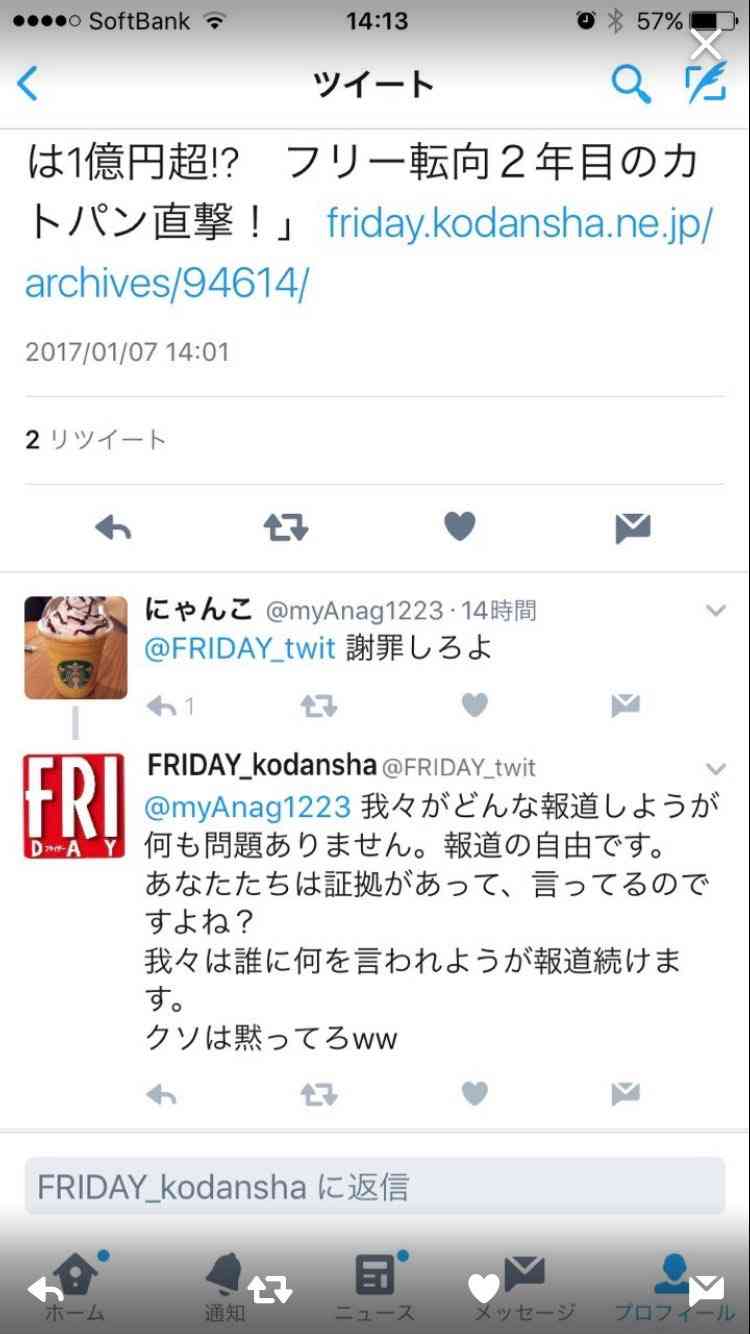750x1334 pixels.
Task: Open the ホーム tab
Action: 75,1287
